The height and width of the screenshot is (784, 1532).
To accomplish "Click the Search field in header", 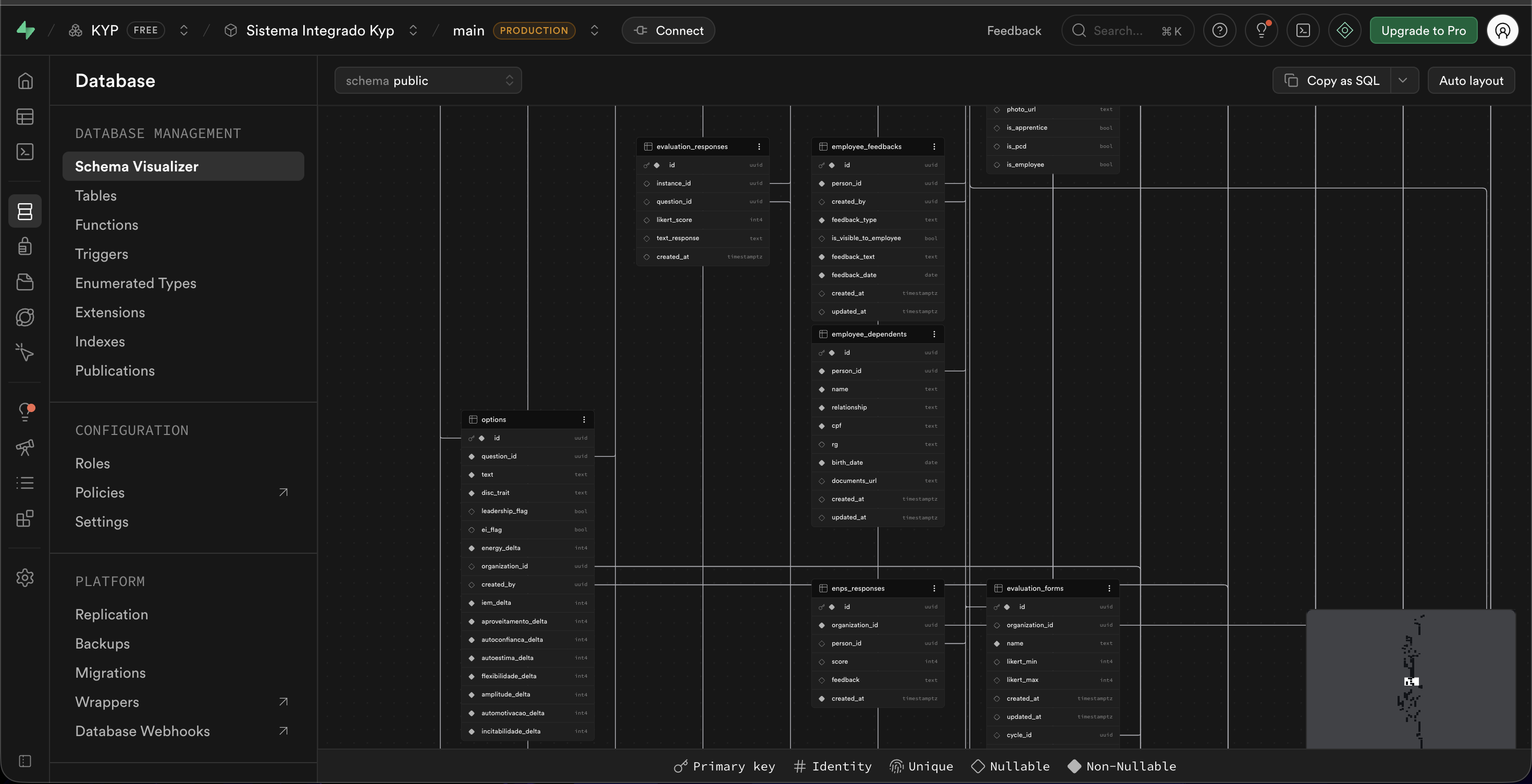I will [1128, 30].
